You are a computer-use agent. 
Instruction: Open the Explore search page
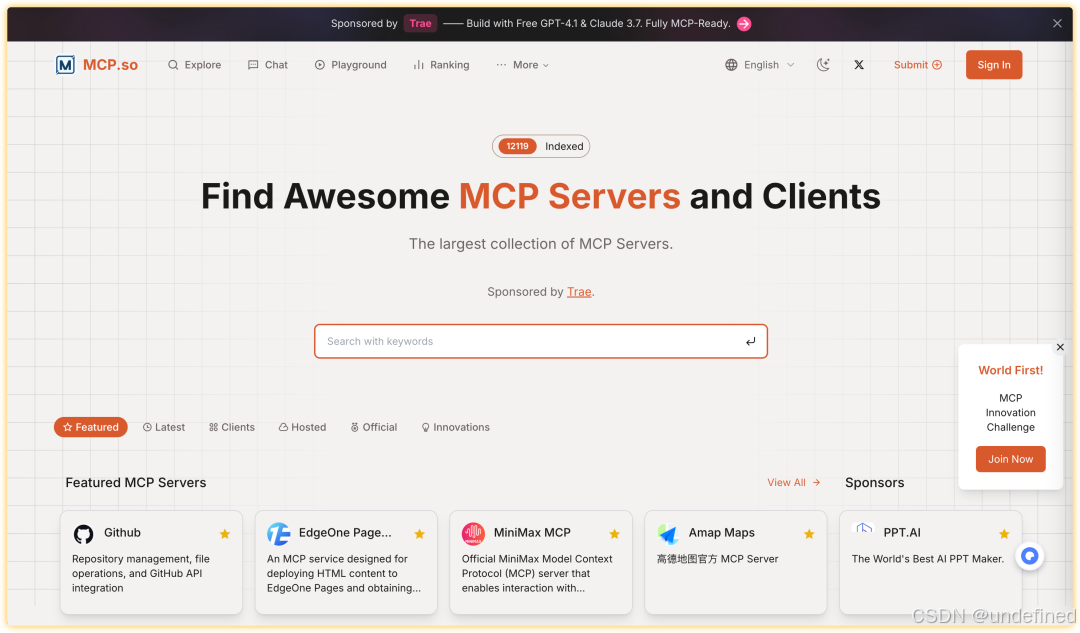tap(194, 65)
